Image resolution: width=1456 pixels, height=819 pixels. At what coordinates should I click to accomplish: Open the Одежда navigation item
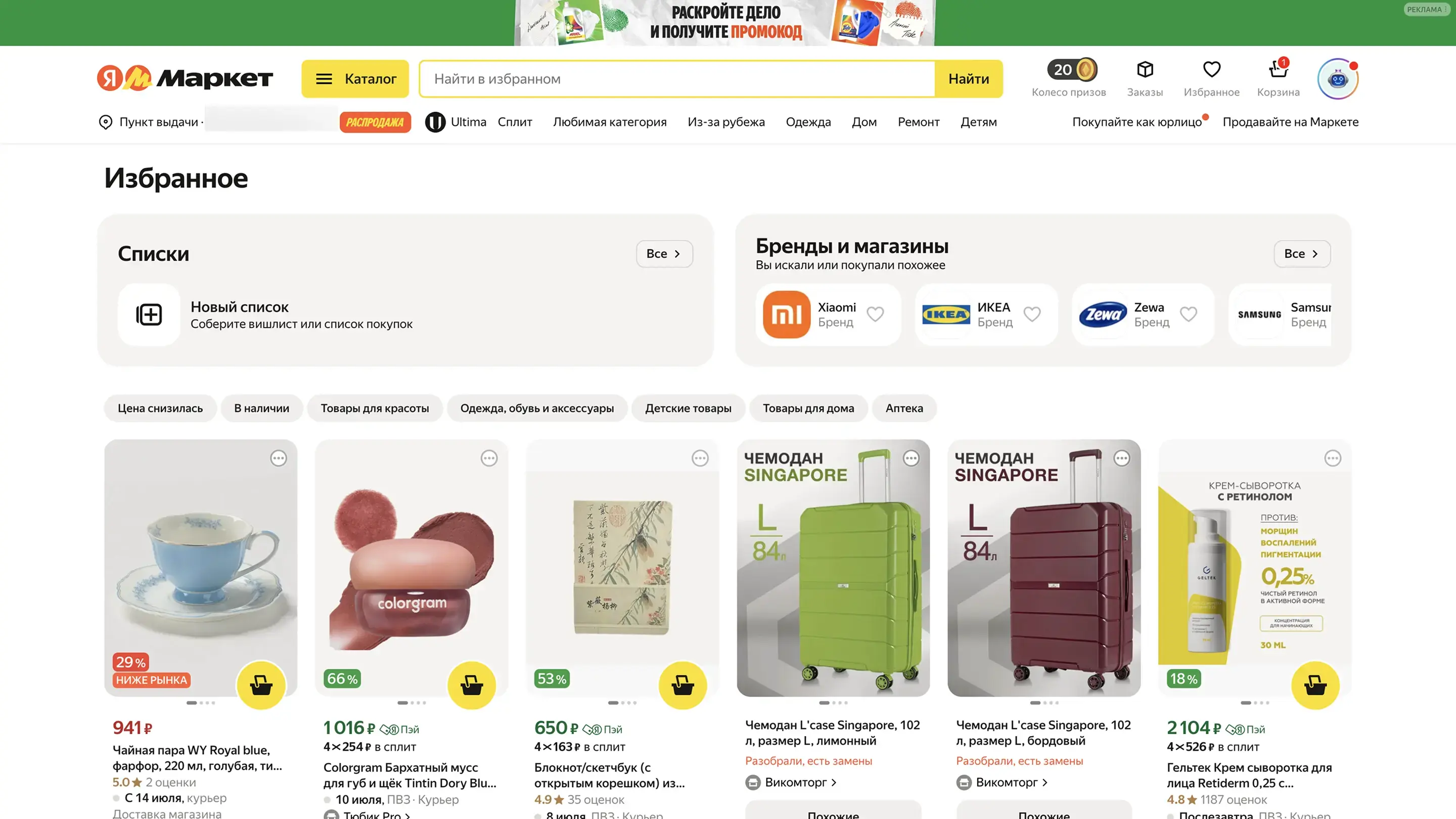tap(808, 122)
